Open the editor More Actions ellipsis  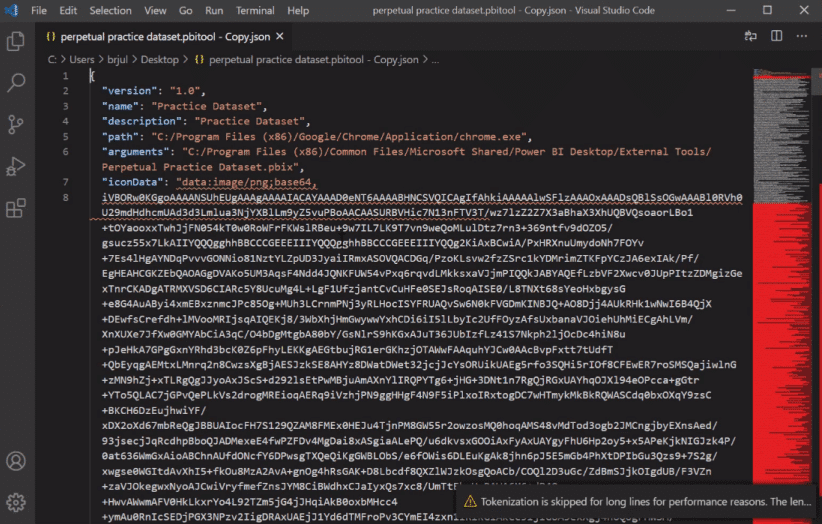click(802, 36)
